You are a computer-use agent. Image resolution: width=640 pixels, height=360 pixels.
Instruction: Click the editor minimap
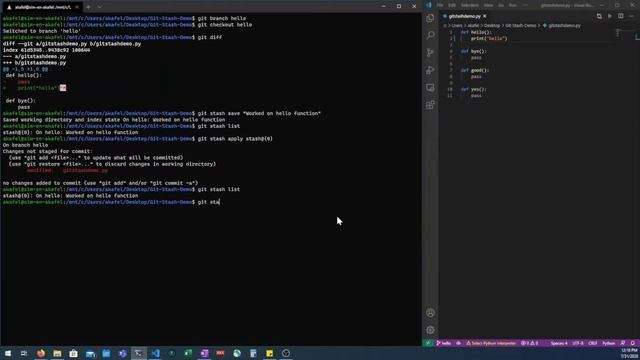618,33
